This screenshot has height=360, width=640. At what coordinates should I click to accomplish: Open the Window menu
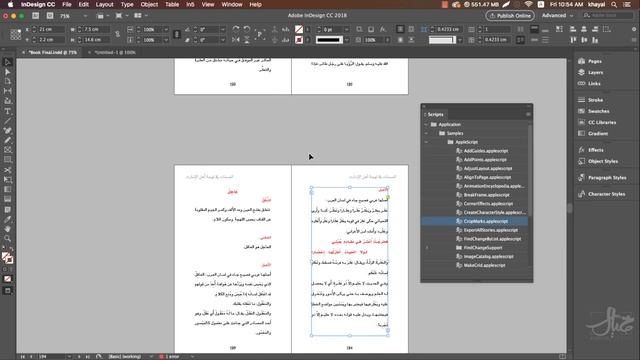click(231, 4)
